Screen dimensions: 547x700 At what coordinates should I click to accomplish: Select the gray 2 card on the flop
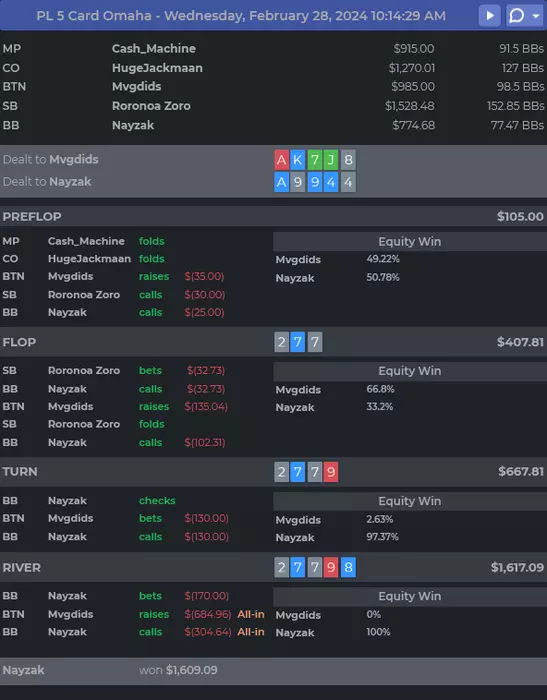tap(281, 342)
